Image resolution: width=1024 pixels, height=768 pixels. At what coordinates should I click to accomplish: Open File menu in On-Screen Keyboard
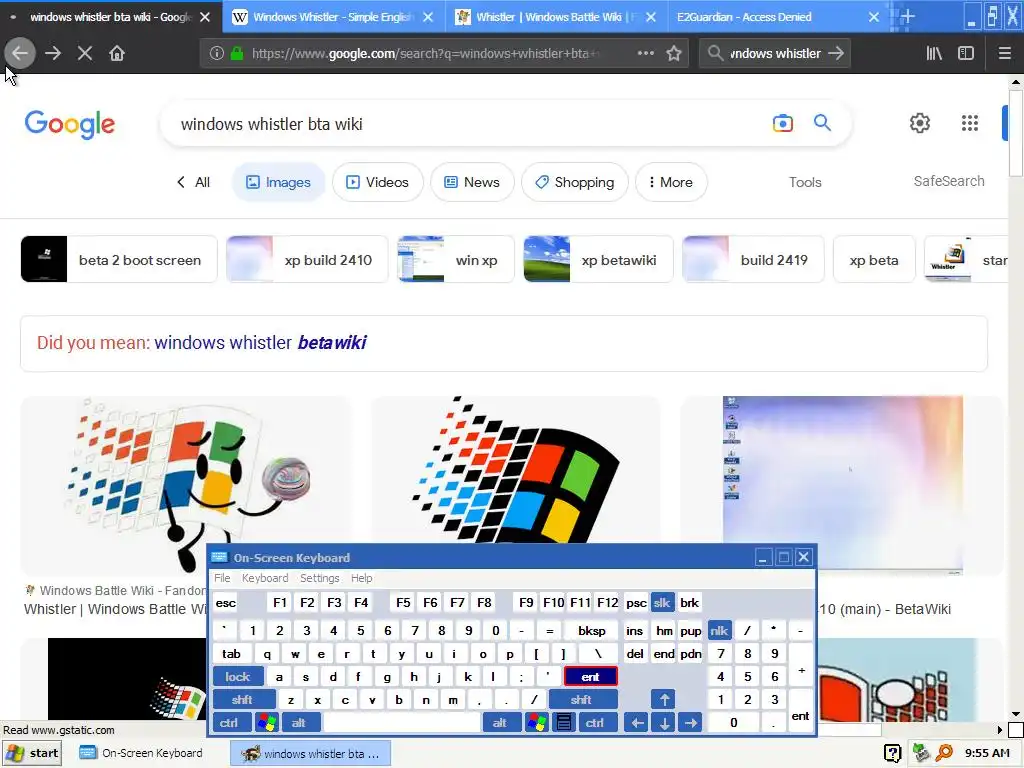pyautogui.click(x=222, y=578)
